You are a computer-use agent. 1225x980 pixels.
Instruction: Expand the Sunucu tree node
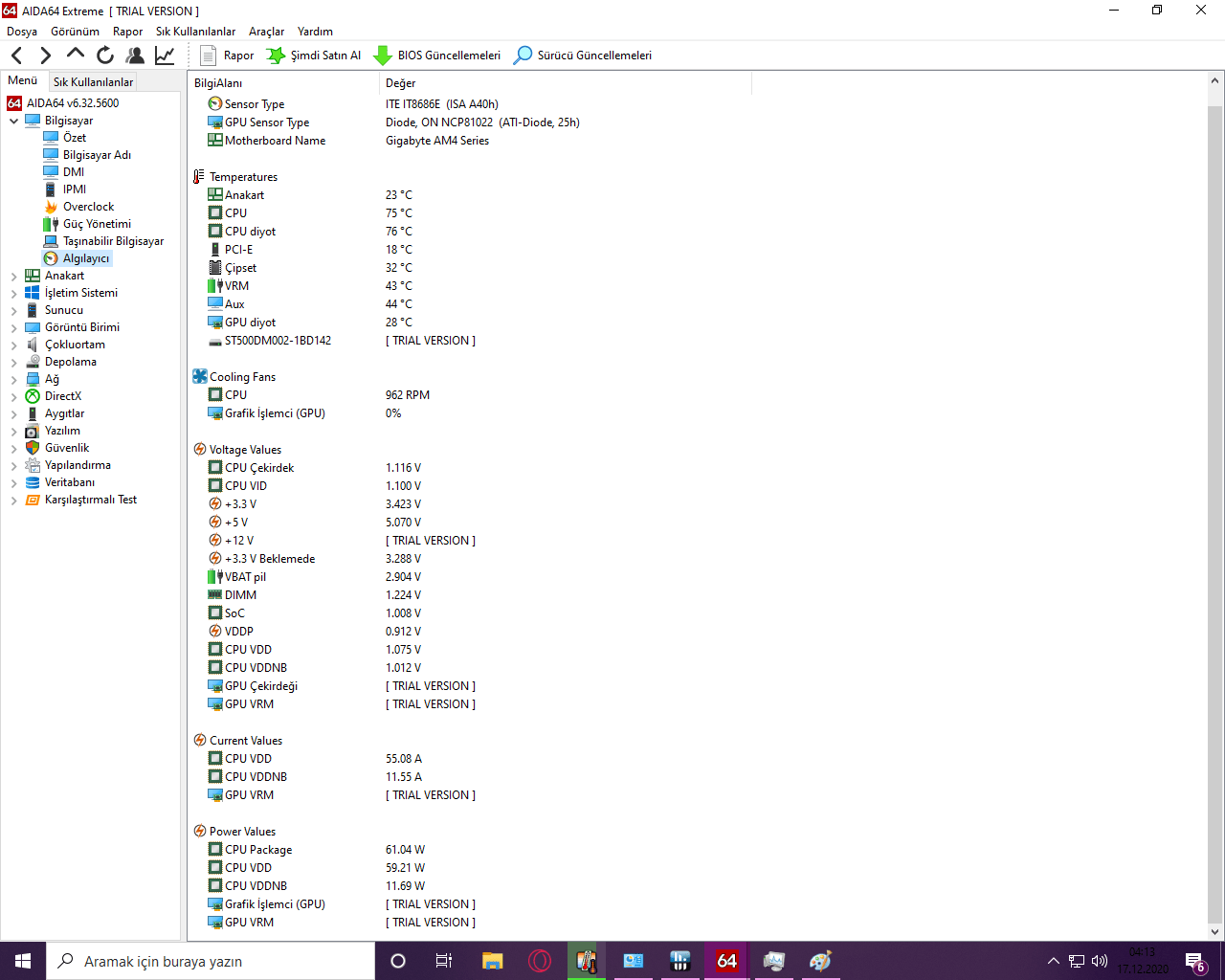point(13,310)
